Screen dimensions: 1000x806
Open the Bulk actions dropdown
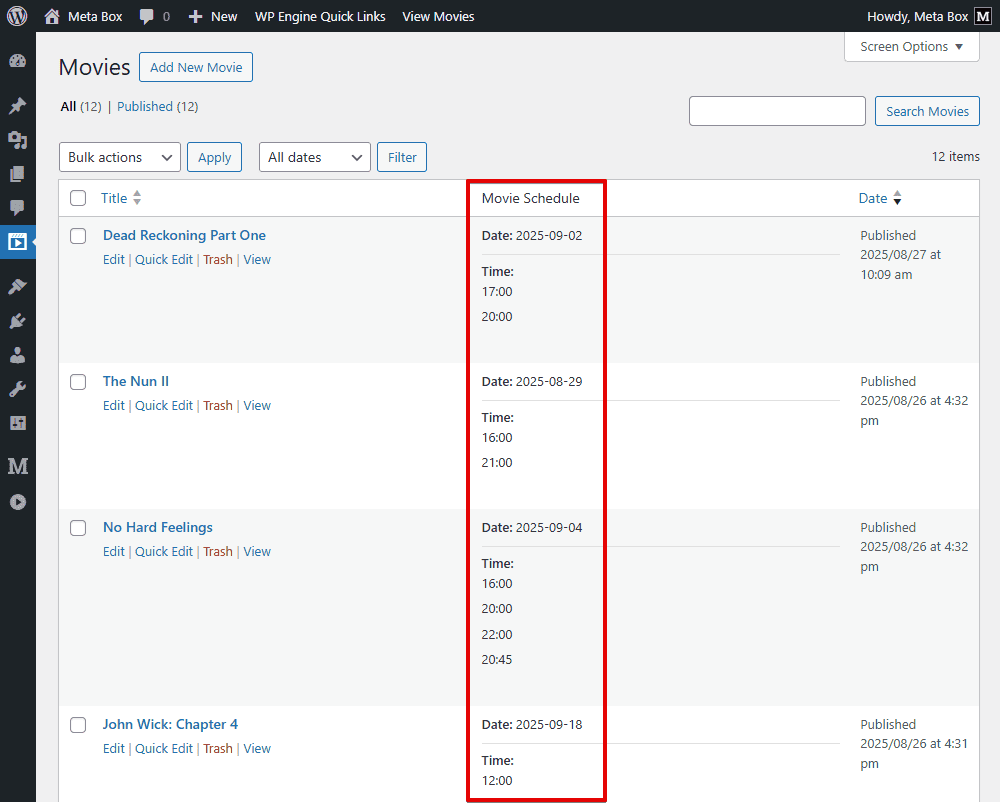pyautogui.click(x=119, y=157)
